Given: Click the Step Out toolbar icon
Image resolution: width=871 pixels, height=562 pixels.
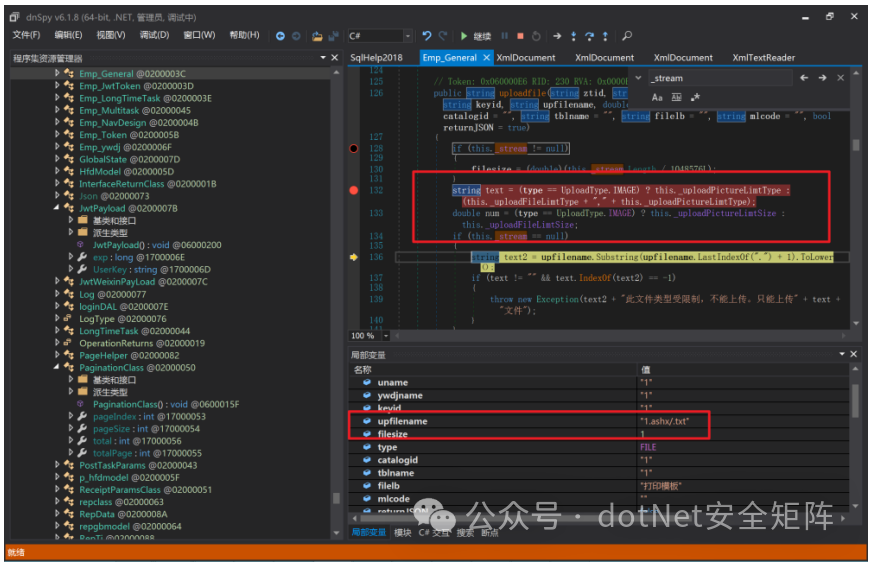Looking at the screenshot, I should [x=605, y=36].
